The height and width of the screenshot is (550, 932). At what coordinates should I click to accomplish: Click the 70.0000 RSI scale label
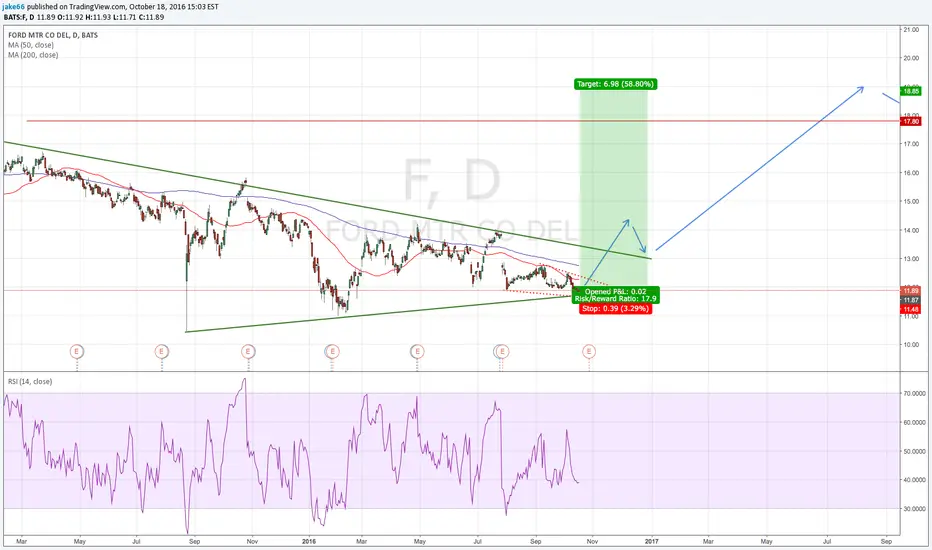[x=914, y=394]
